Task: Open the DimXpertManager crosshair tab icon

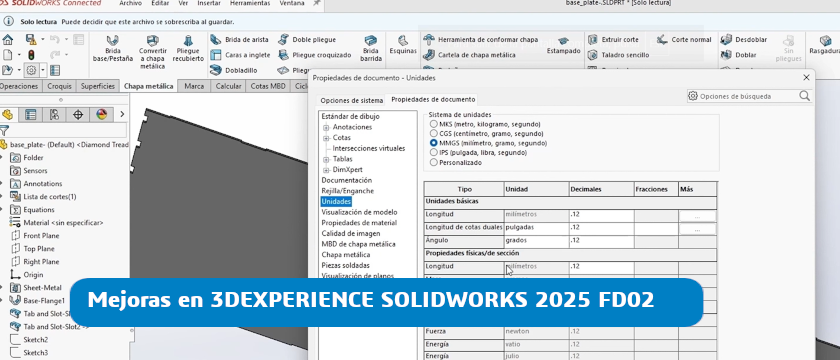Action: (78, 114)
